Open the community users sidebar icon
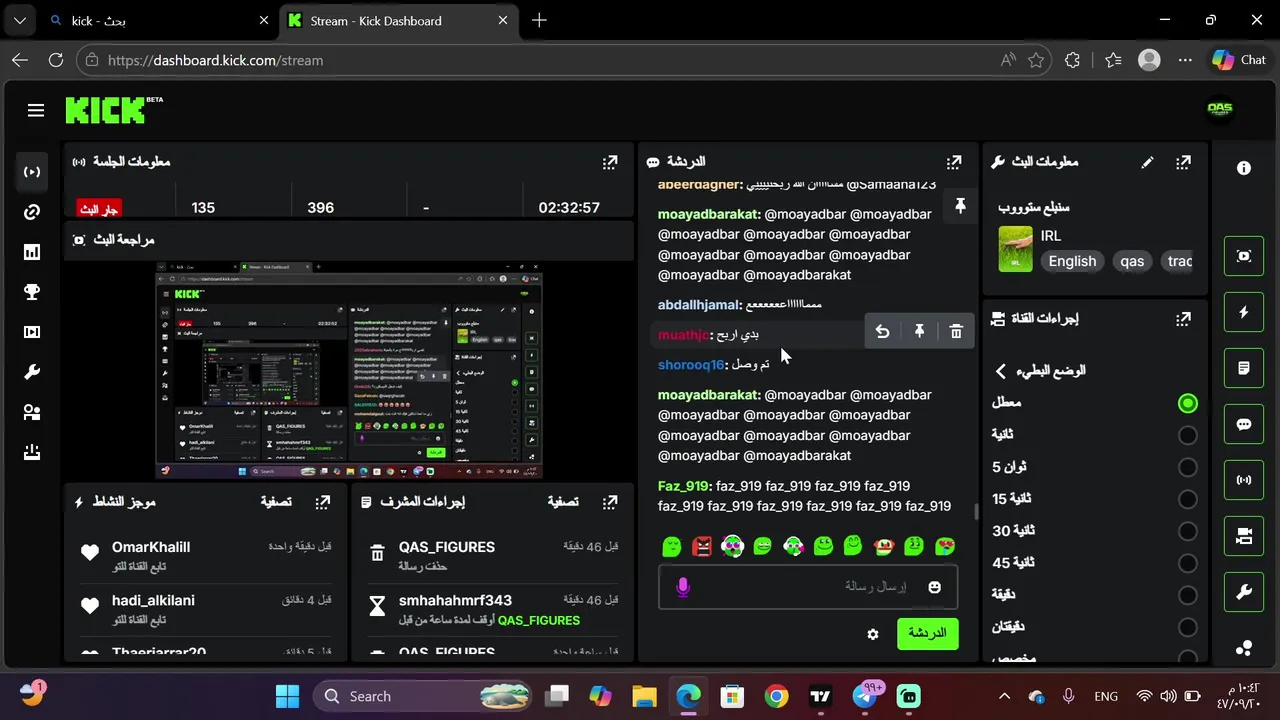1280x720 pixels. [x=32, y=412]
